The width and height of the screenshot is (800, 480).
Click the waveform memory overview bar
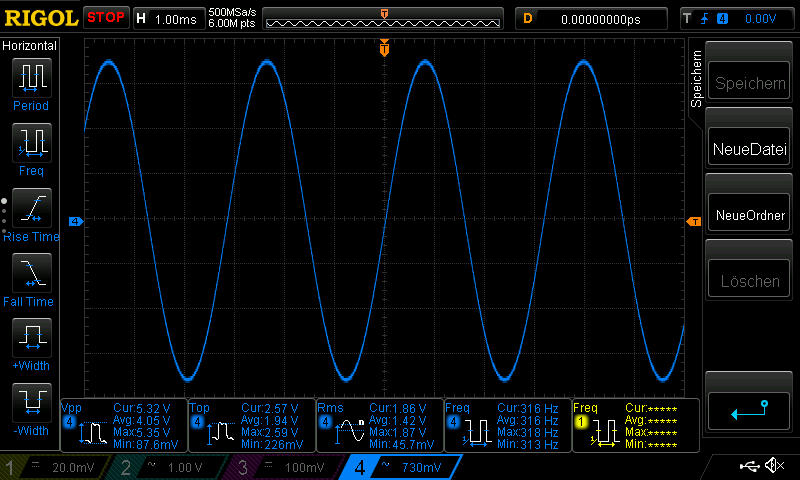click(x=383, y=22)
